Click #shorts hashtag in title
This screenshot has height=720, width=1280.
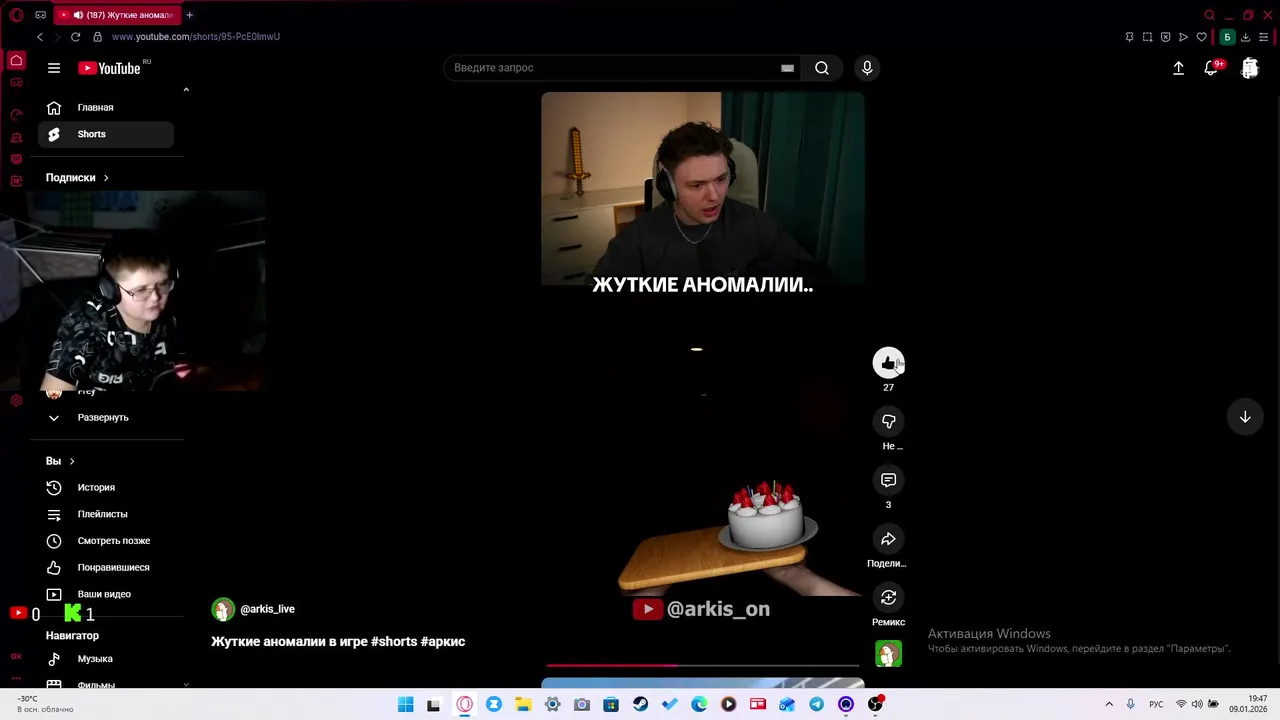click(394, 641)
